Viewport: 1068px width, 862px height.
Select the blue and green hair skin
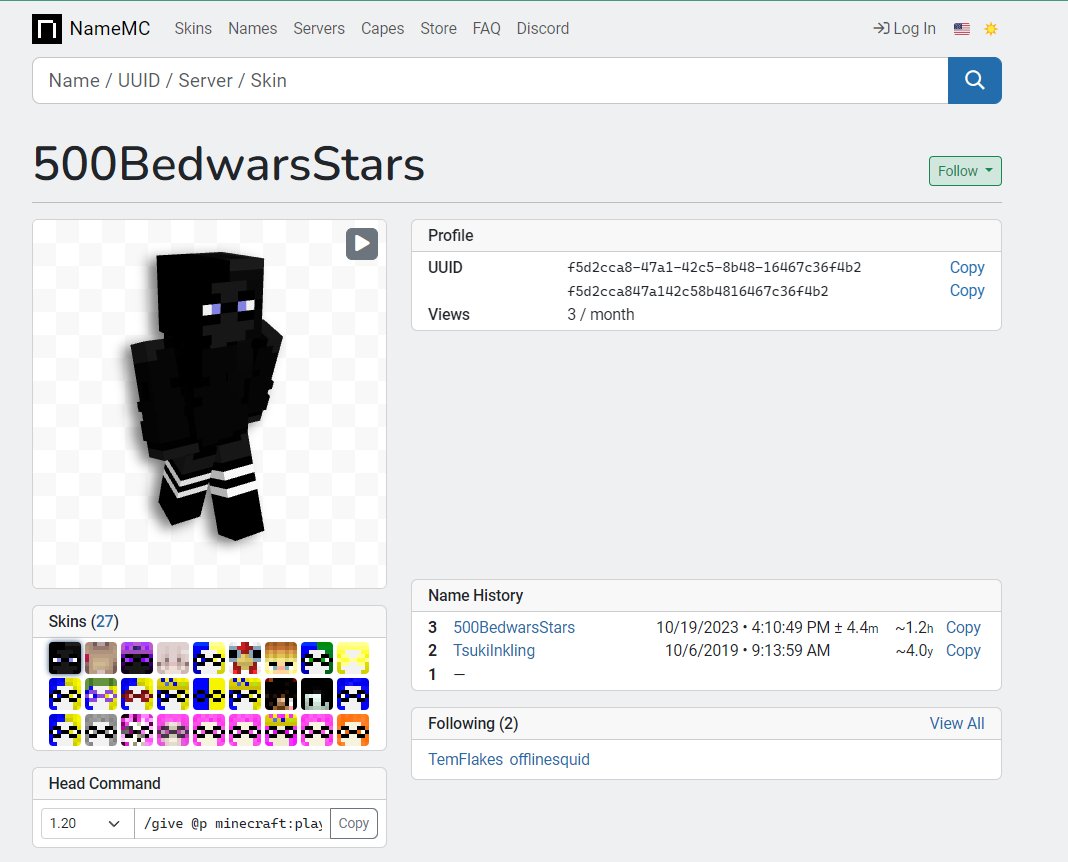[317, 658]
